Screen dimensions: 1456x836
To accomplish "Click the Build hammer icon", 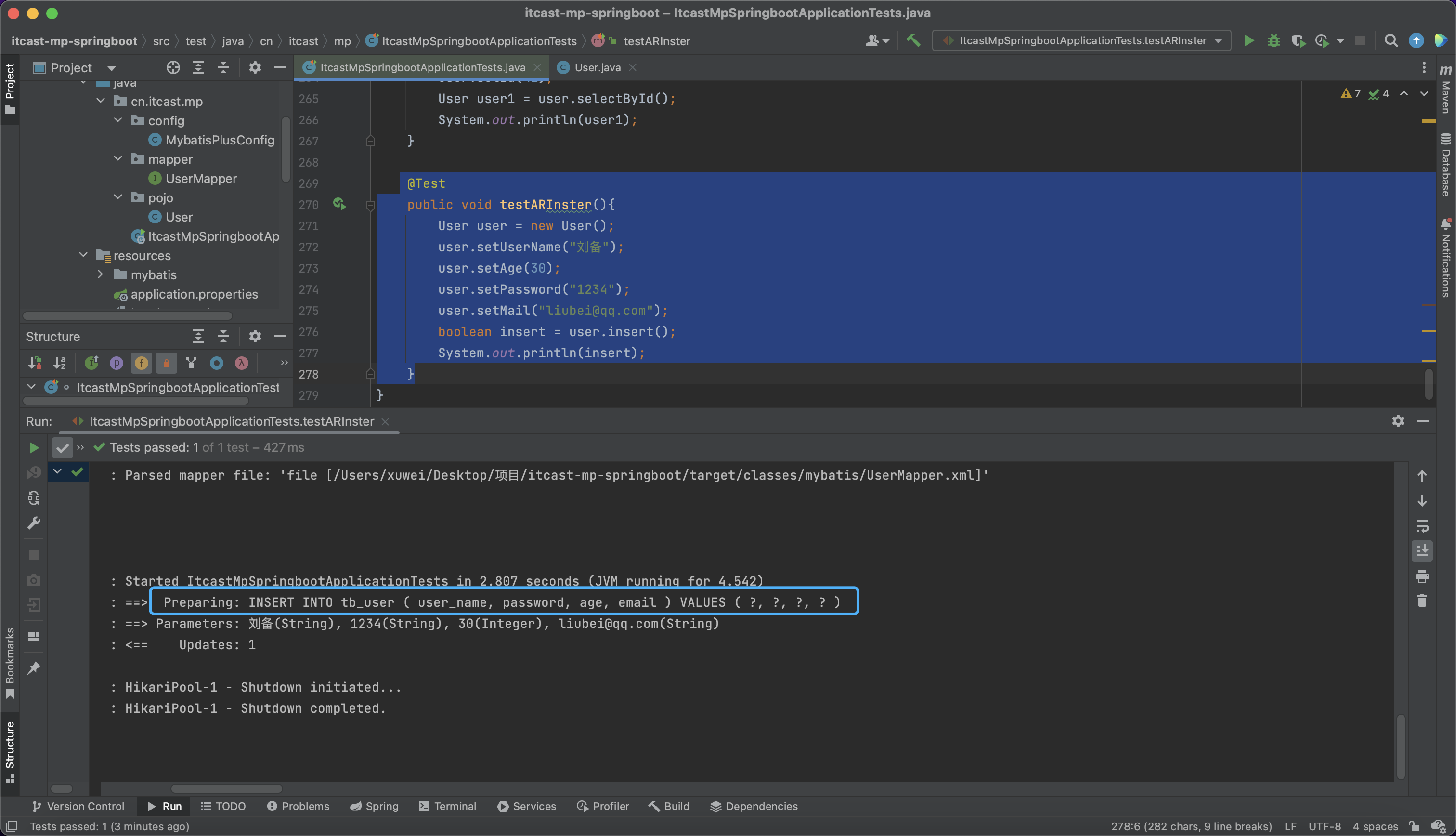I will pyautogui.click(x=913, y=41).
